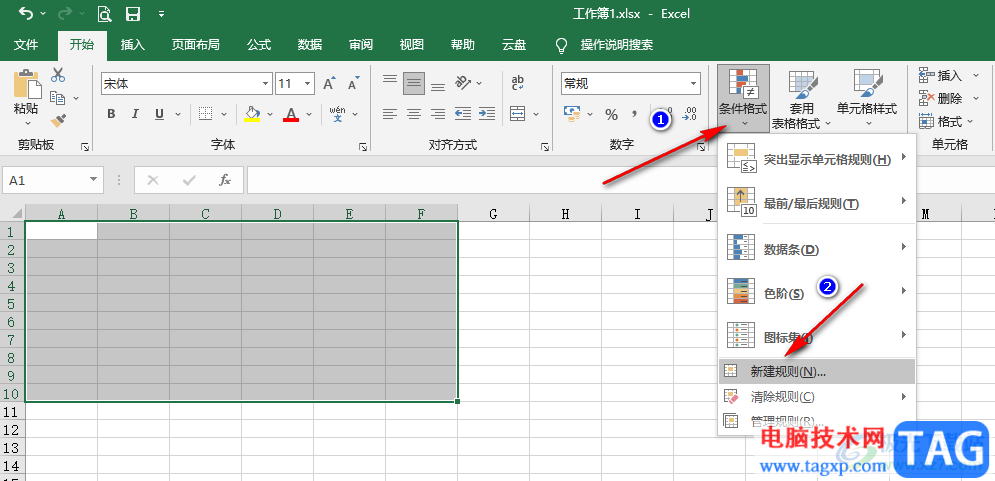Center text horizontally
Viewport: 995px width, 481px height.
coord(414,114)
